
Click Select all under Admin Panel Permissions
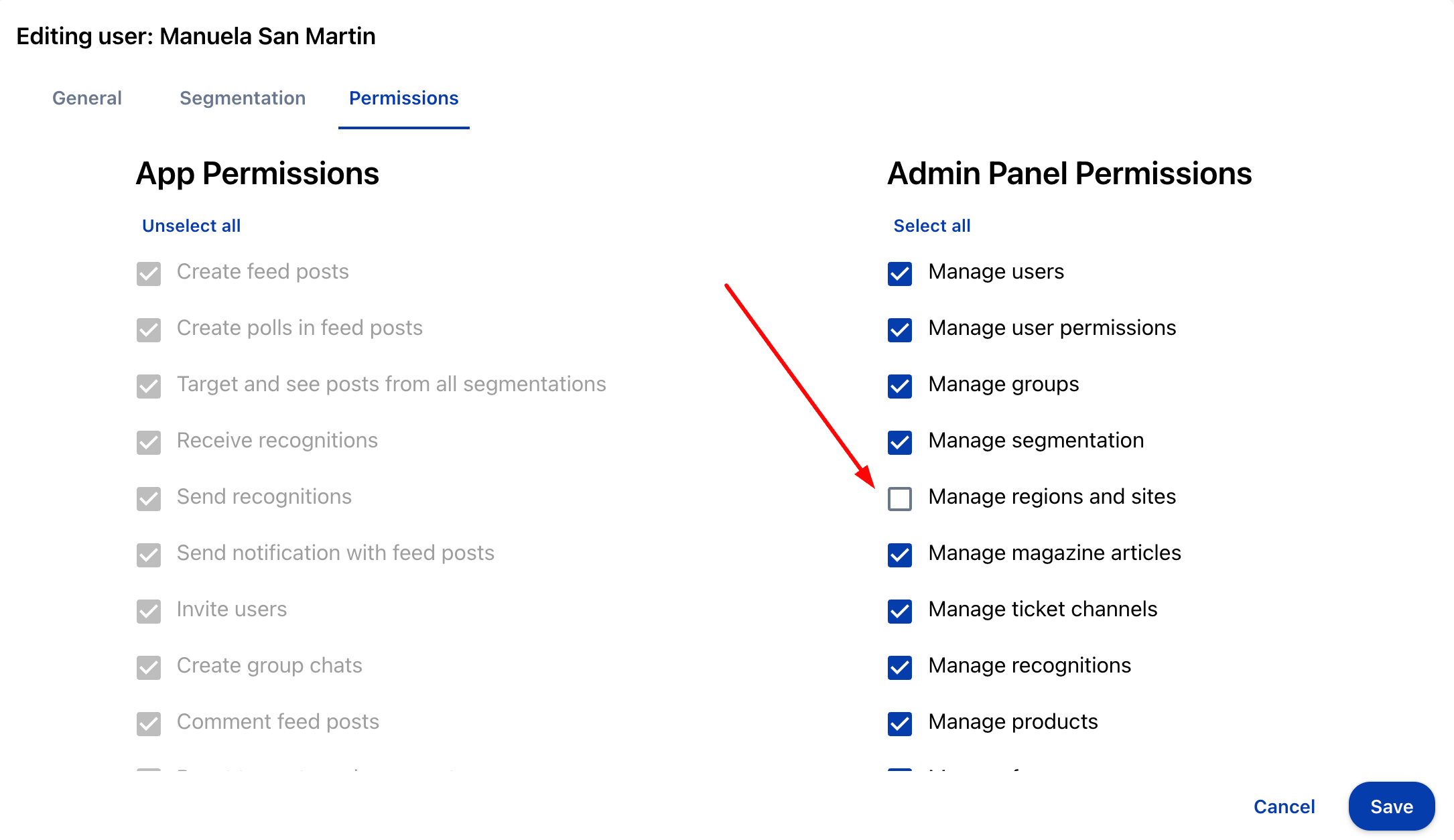pos(931,226)
